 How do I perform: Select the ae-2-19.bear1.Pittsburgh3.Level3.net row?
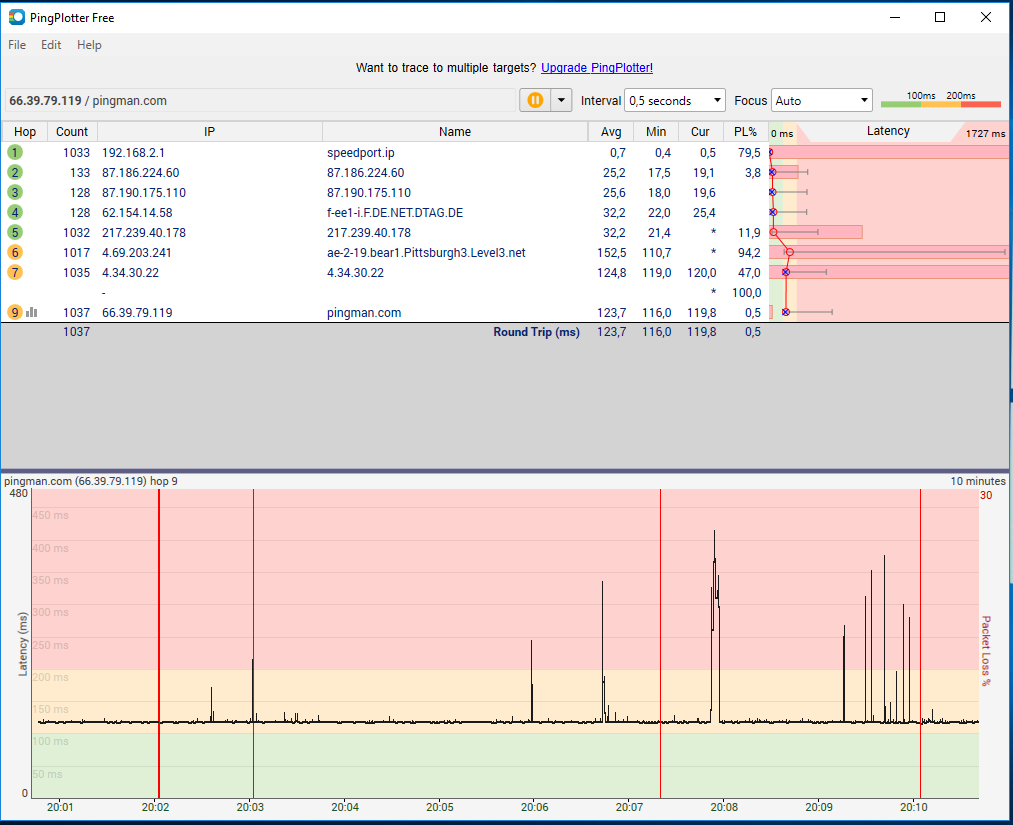(426, 253)
